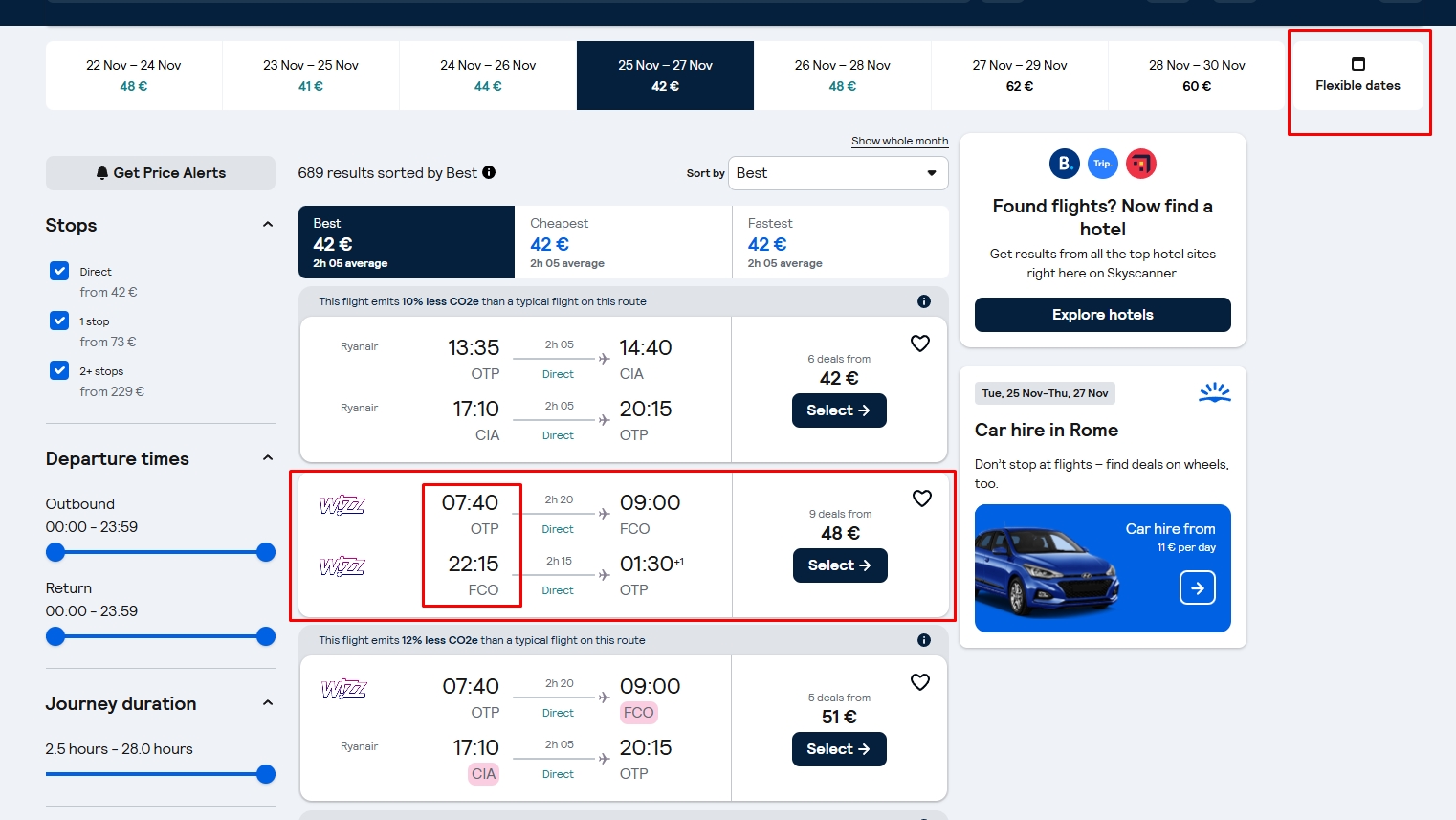Click the Get Price Alerts button
The width and height of the screenshot is (1456, 820).
coord(161,173)
